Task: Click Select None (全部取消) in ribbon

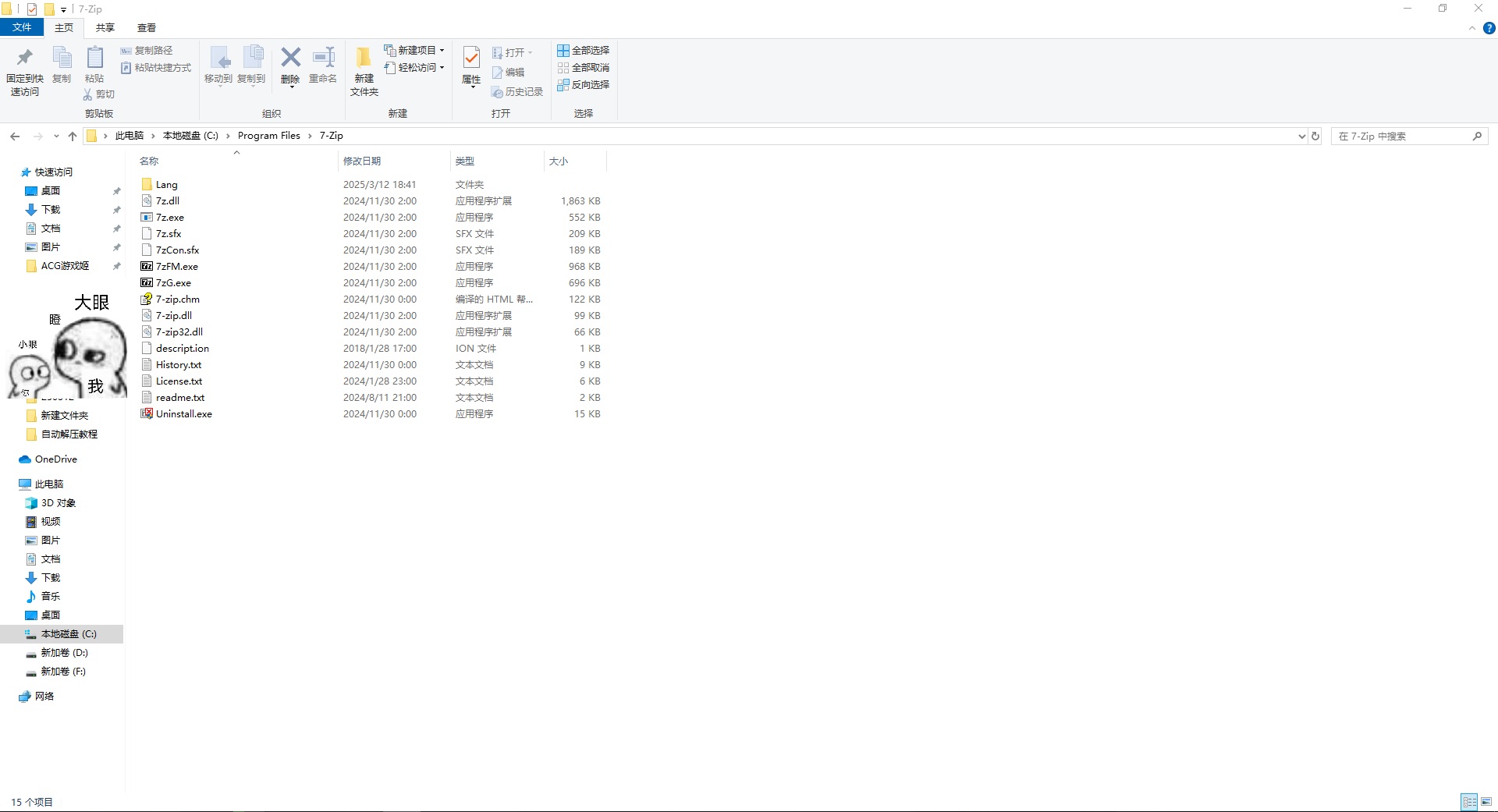Action: pyautogui.click(x=584, y=68)
